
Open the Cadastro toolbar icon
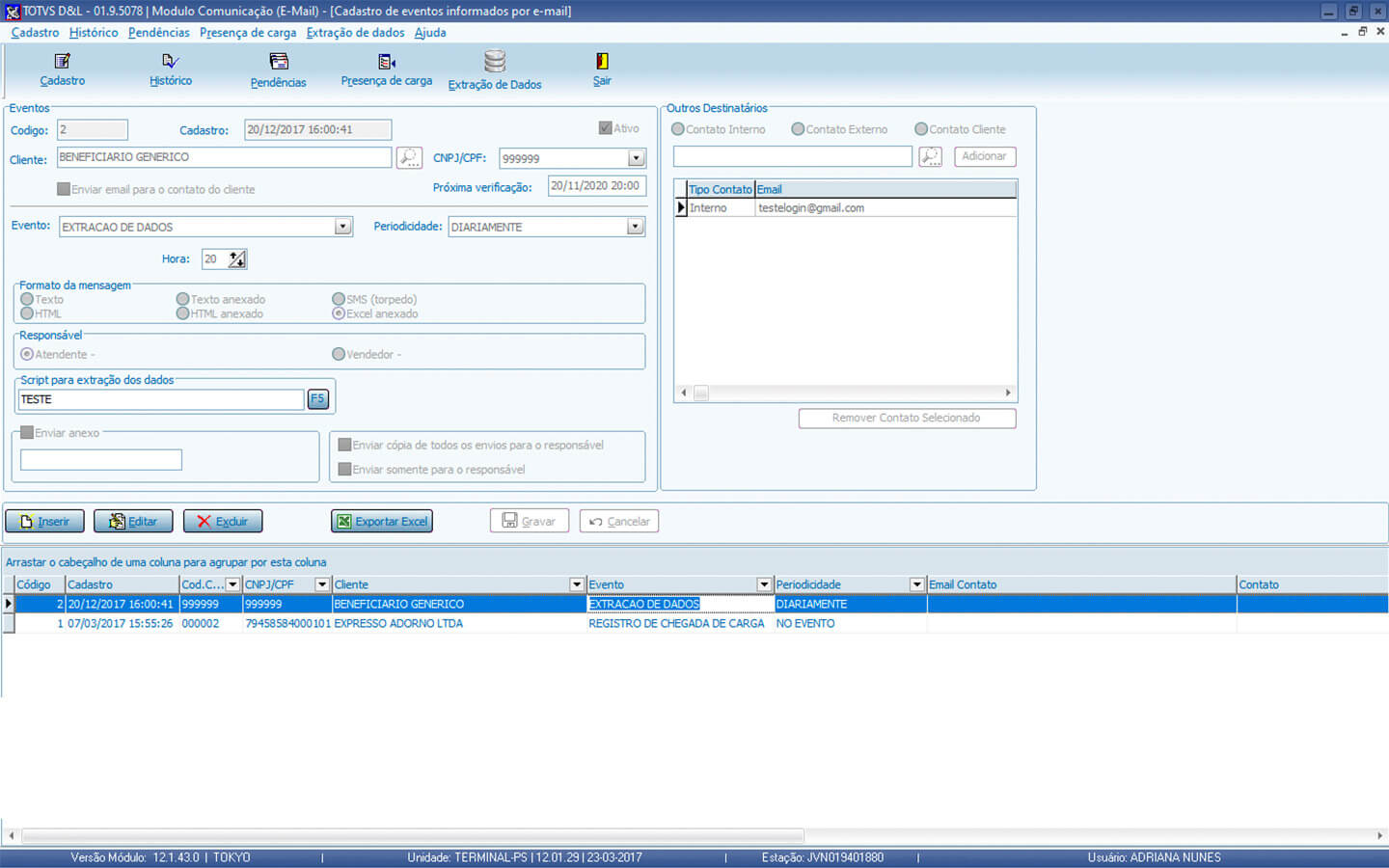tap(63, 62)
